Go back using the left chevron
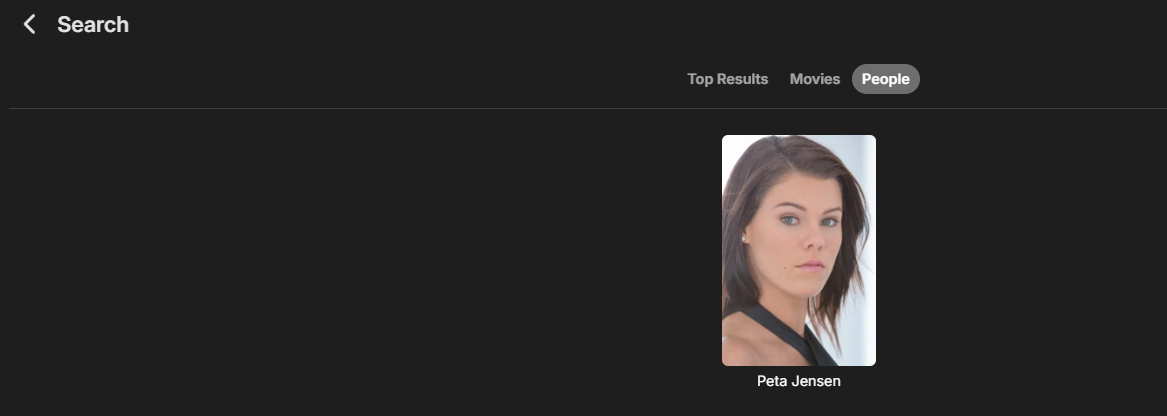This screenshot has height=416, width=1167. tap(30, 24)
